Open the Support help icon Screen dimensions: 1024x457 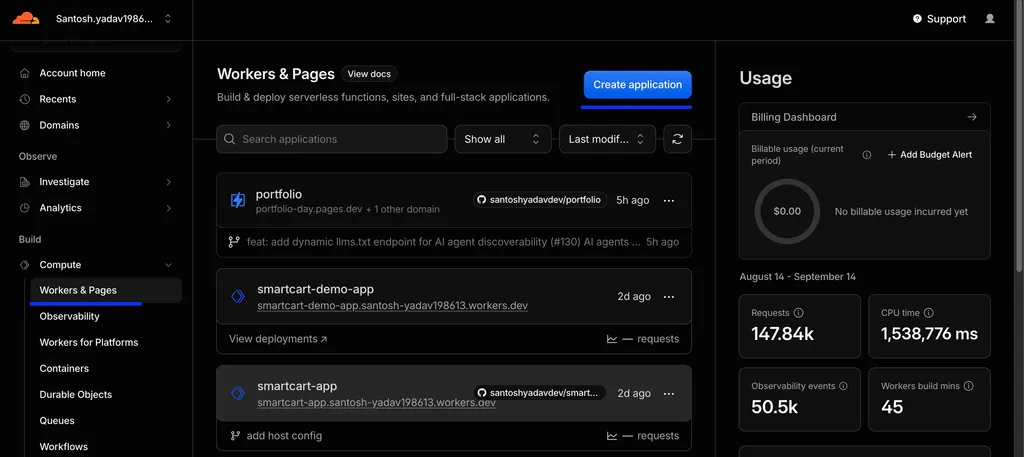point(917,19)
